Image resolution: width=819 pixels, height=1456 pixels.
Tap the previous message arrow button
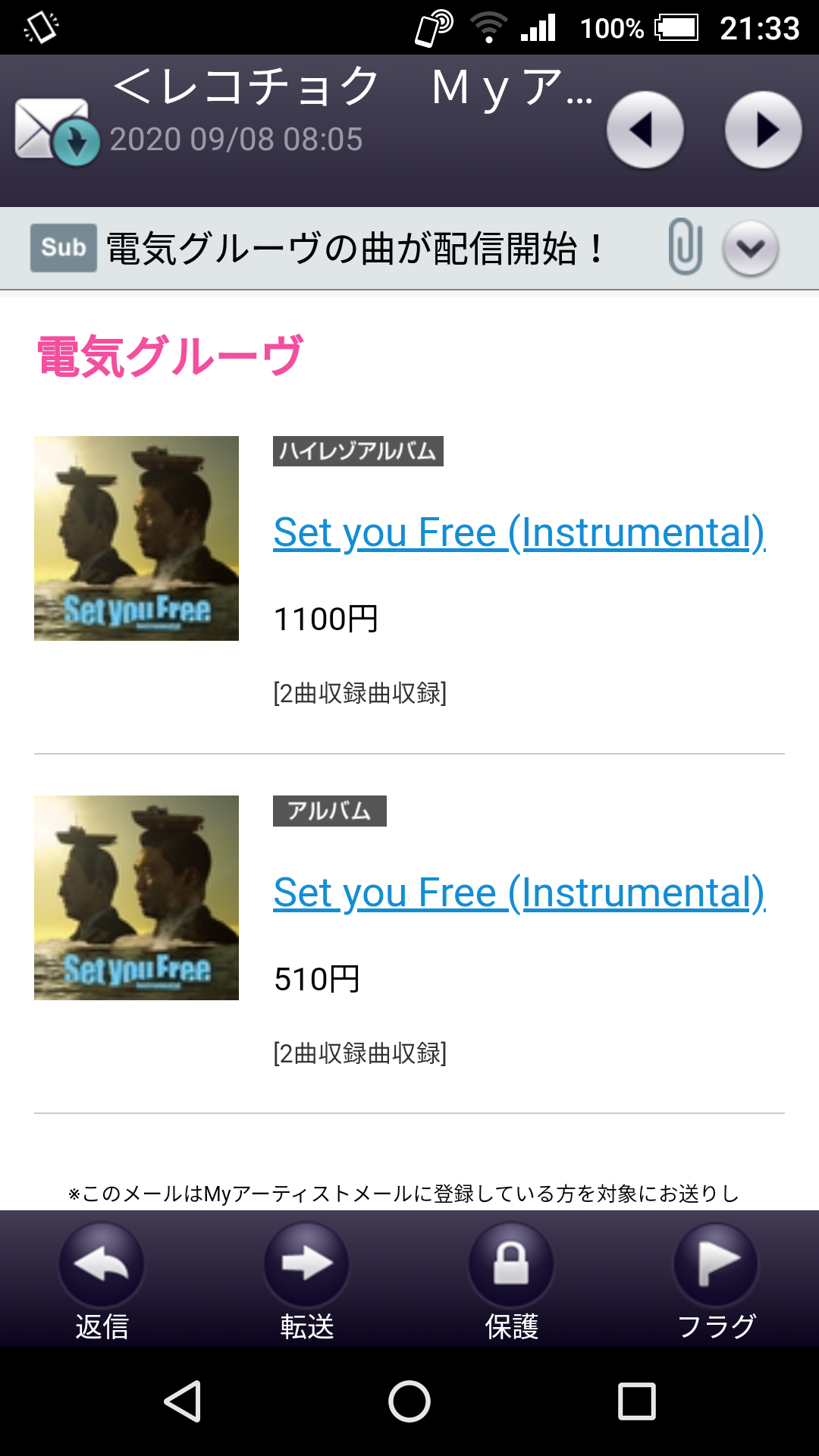coord(645,130)
